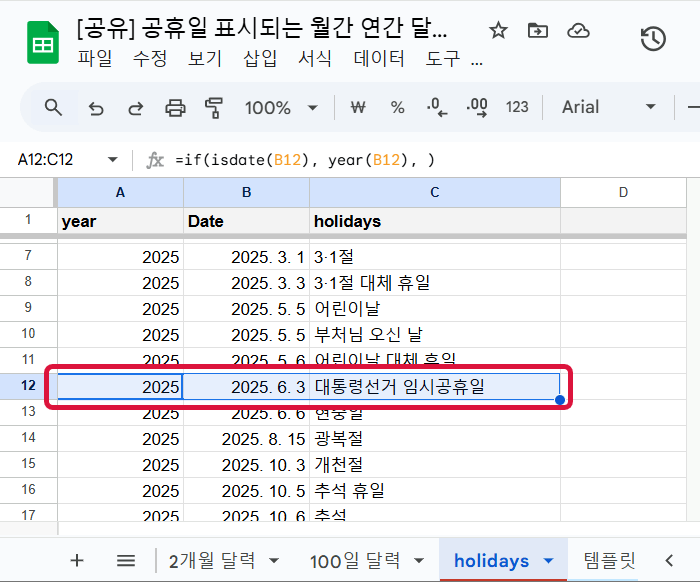
Task: Click the move to folder icon
Action: click(538, 30)
